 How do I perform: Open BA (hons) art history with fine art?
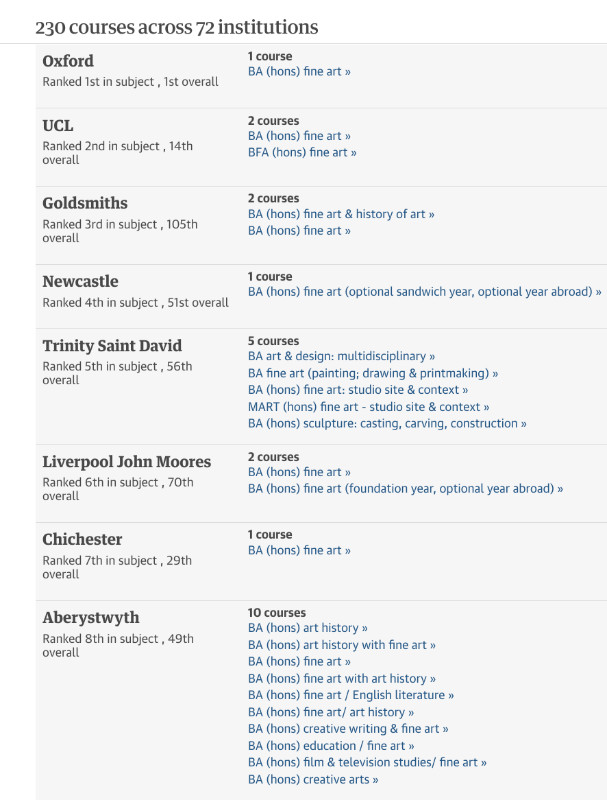341,645
